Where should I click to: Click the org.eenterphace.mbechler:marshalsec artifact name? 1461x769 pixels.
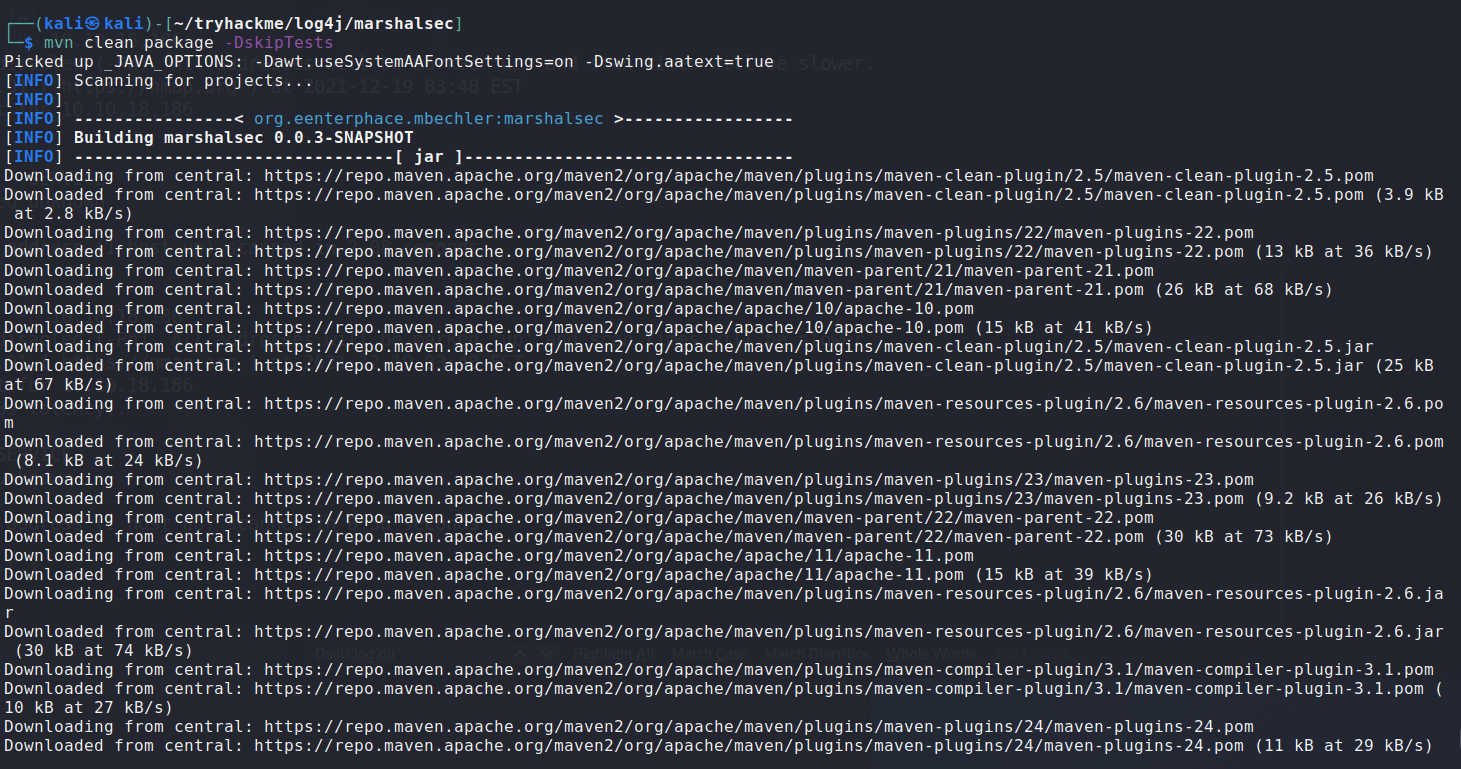(x=428, y=119)
